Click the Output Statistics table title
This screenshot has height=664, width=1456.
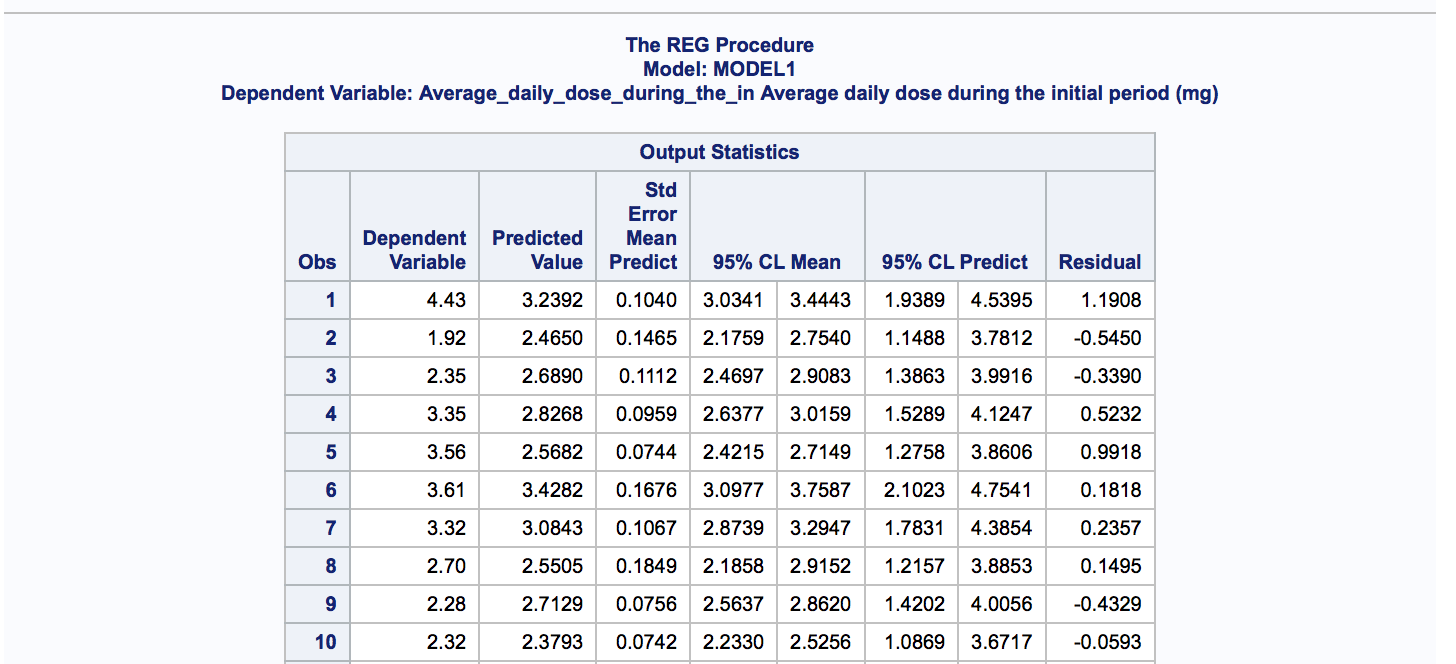coord(719,152)
